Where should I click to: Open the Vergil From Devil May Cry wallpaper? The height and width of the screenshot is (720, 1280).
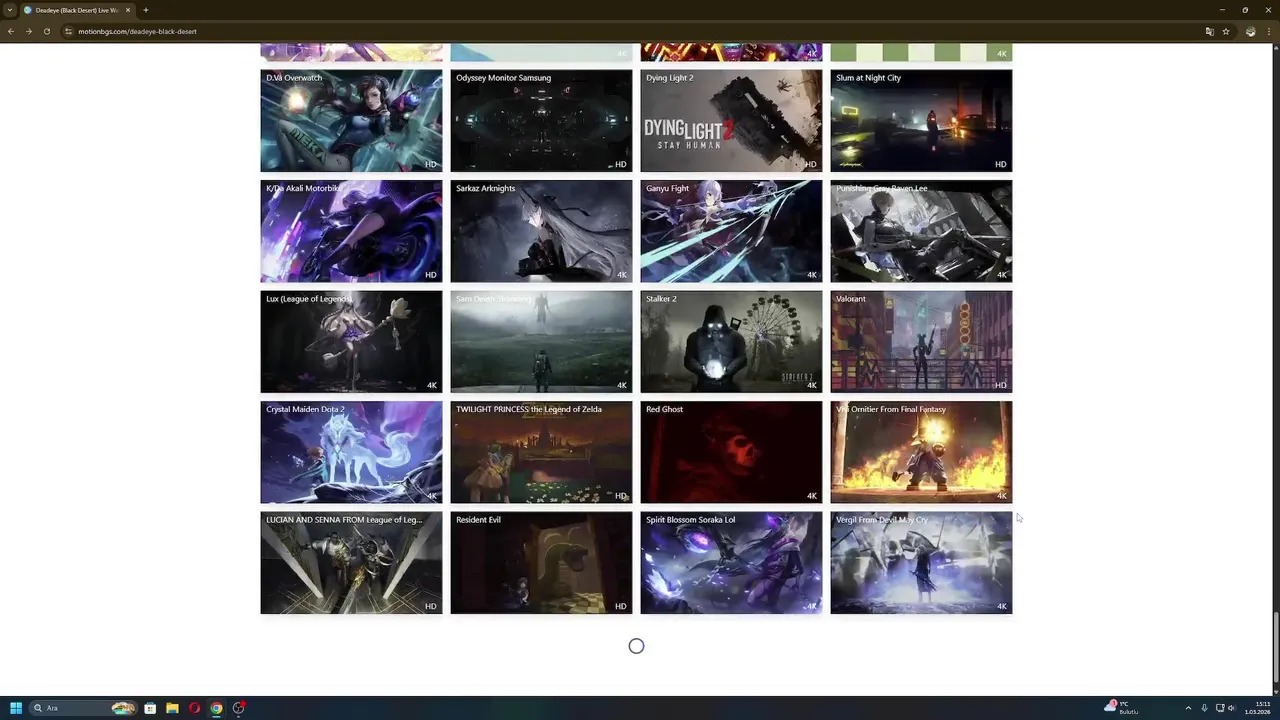921,563
